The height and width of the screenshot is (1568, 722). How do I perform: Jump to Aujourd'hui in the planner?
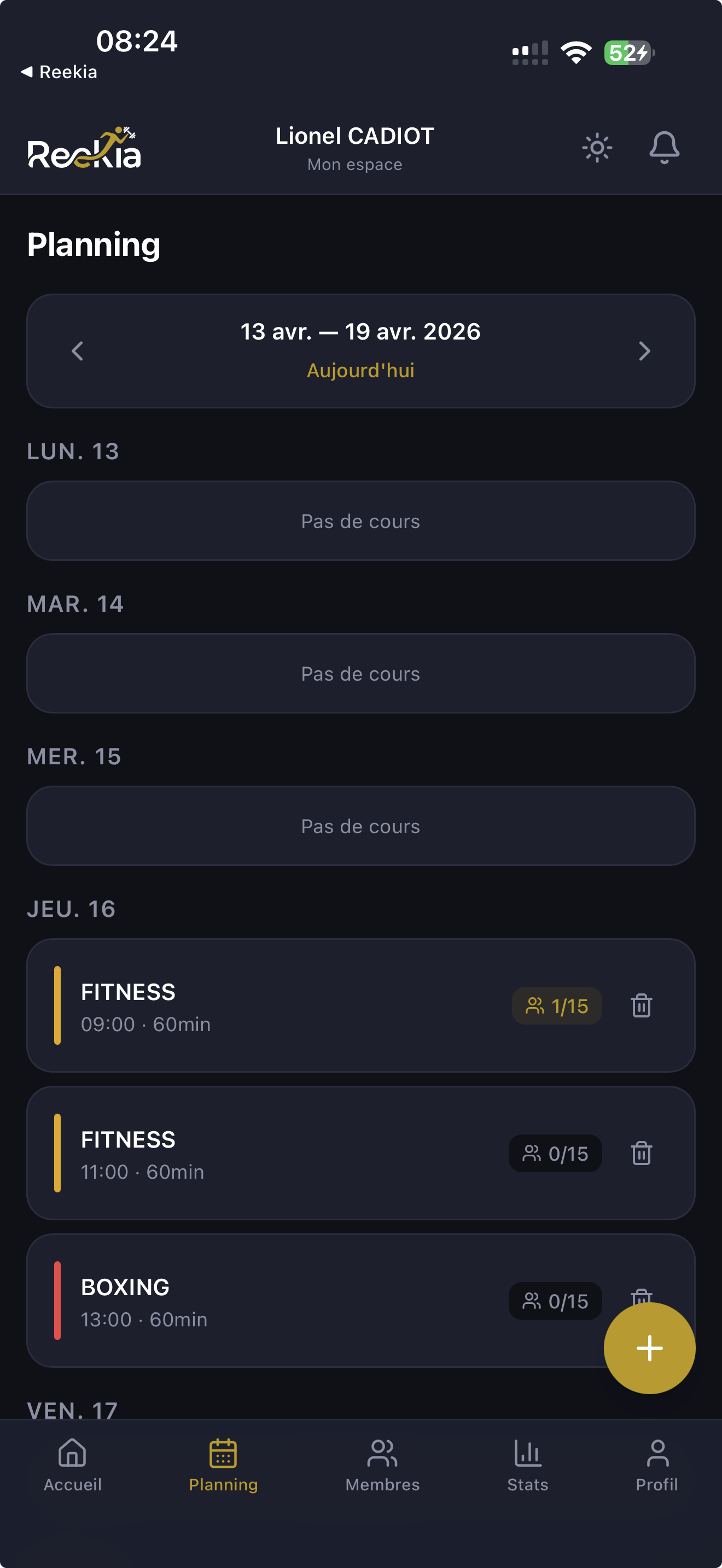pyautogui.click(x=360, y=371)
